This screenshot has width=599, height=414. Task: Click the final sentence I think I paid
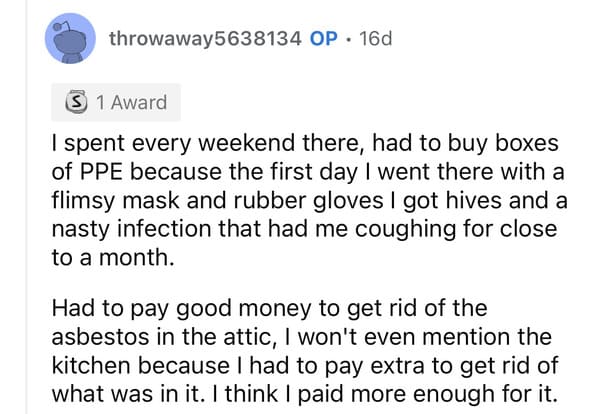[x=389, y=395]
